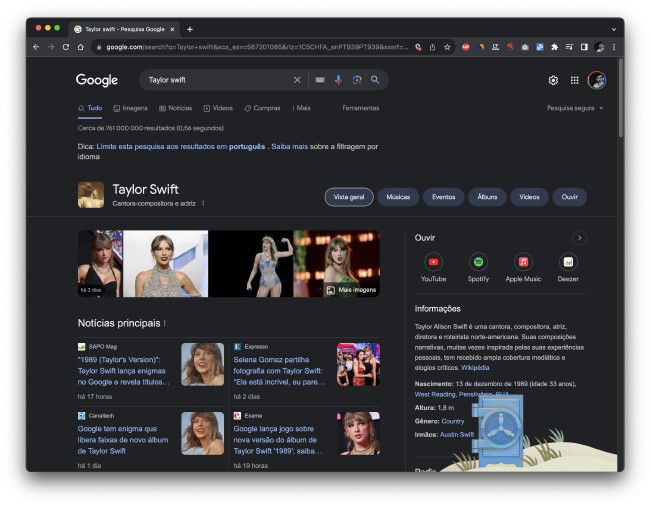The height and width of the screenshot is (506, 650).
Task: Open the Chrome profile avatar in toolbar
Action: point(599,47)
